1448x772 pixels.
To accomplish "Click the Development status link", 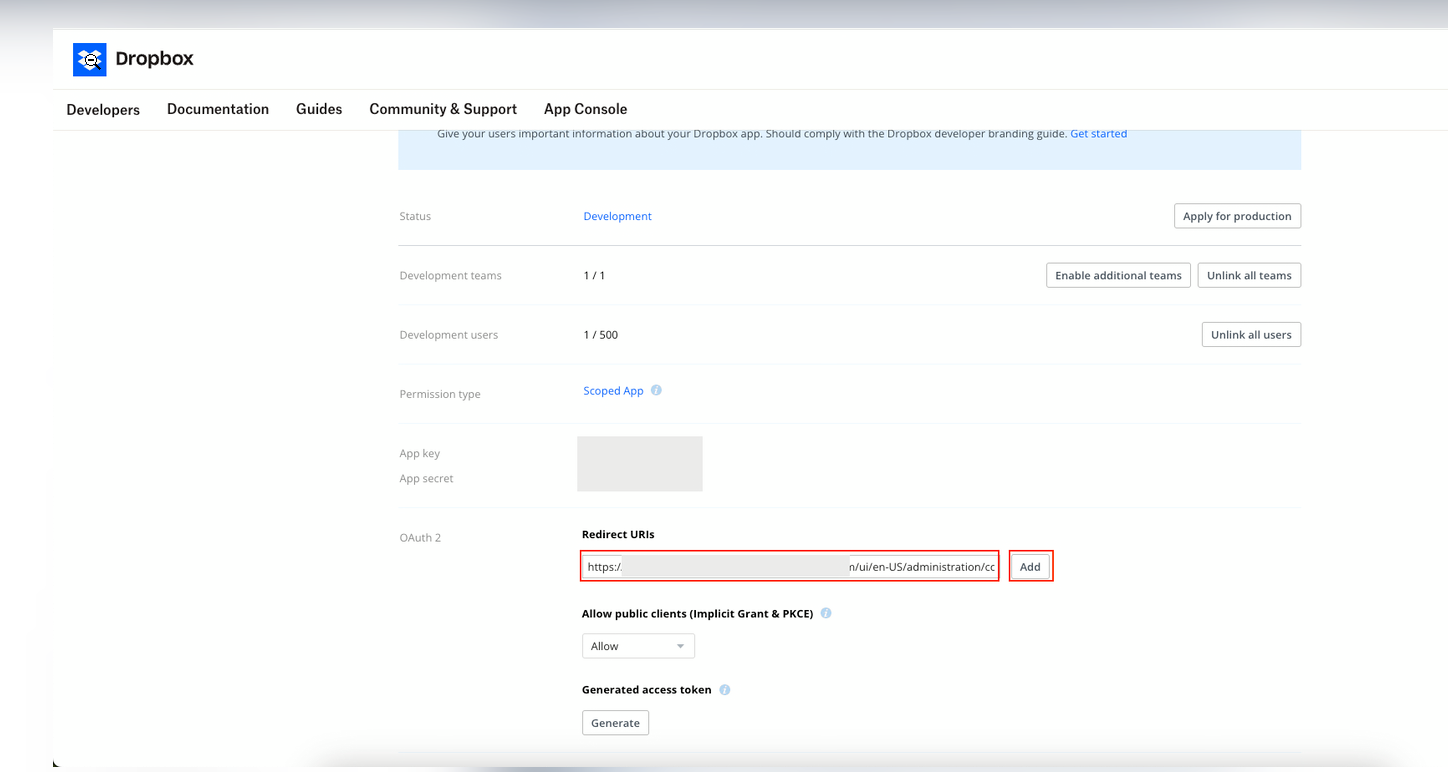I will pyautogui.click(x=617, y=216).
